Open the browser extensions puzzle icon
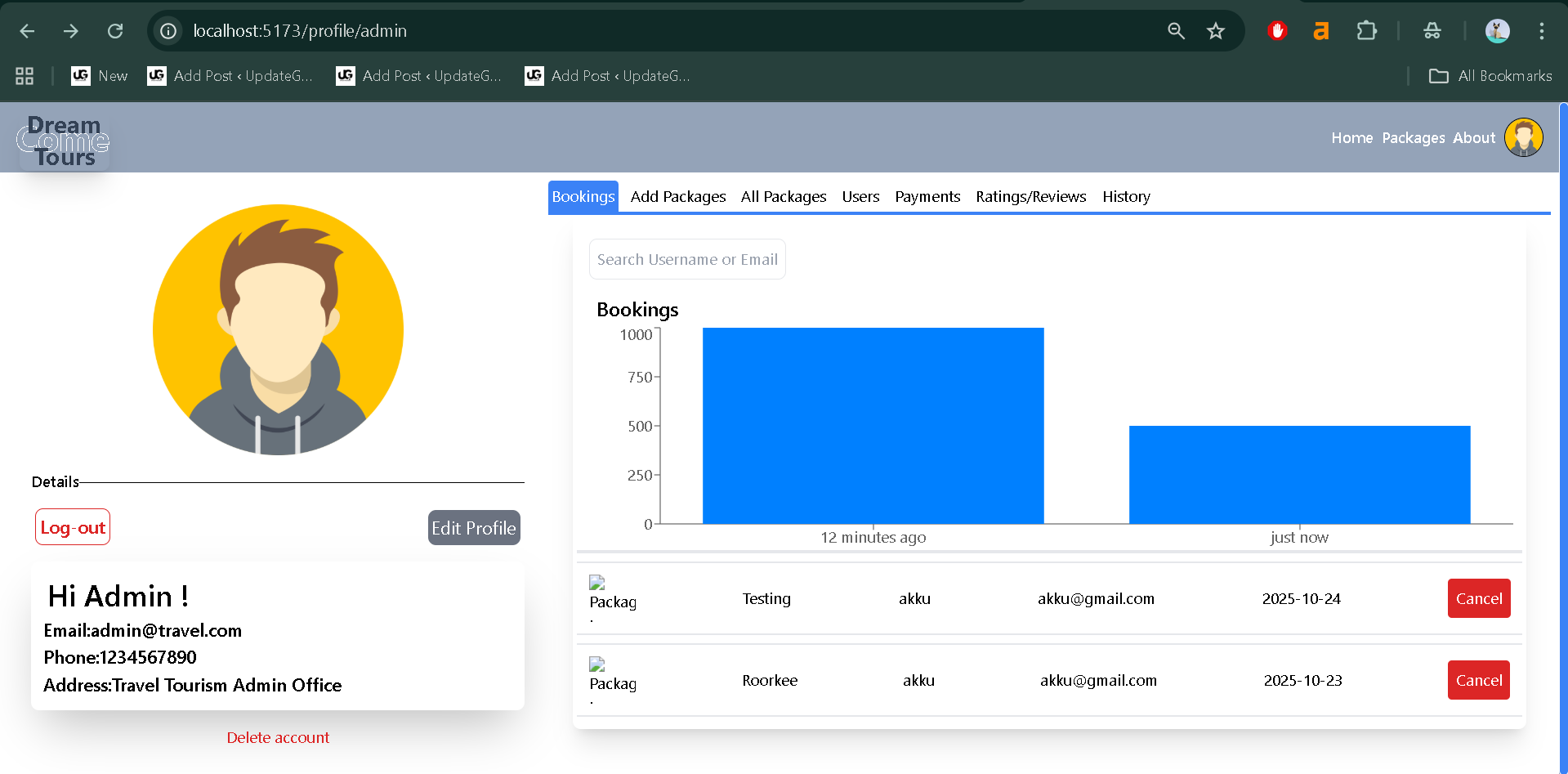This screenshot has height=774, width=1568. [x=1366, y=31]
